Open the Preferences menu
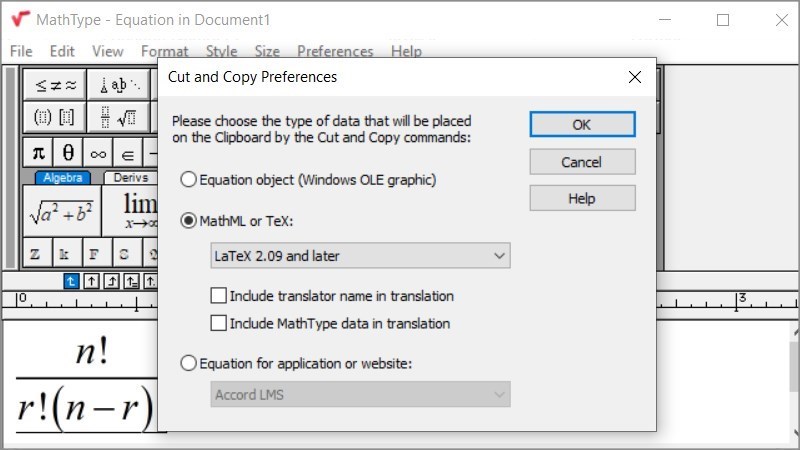The image size is (800, 450). 335,51
